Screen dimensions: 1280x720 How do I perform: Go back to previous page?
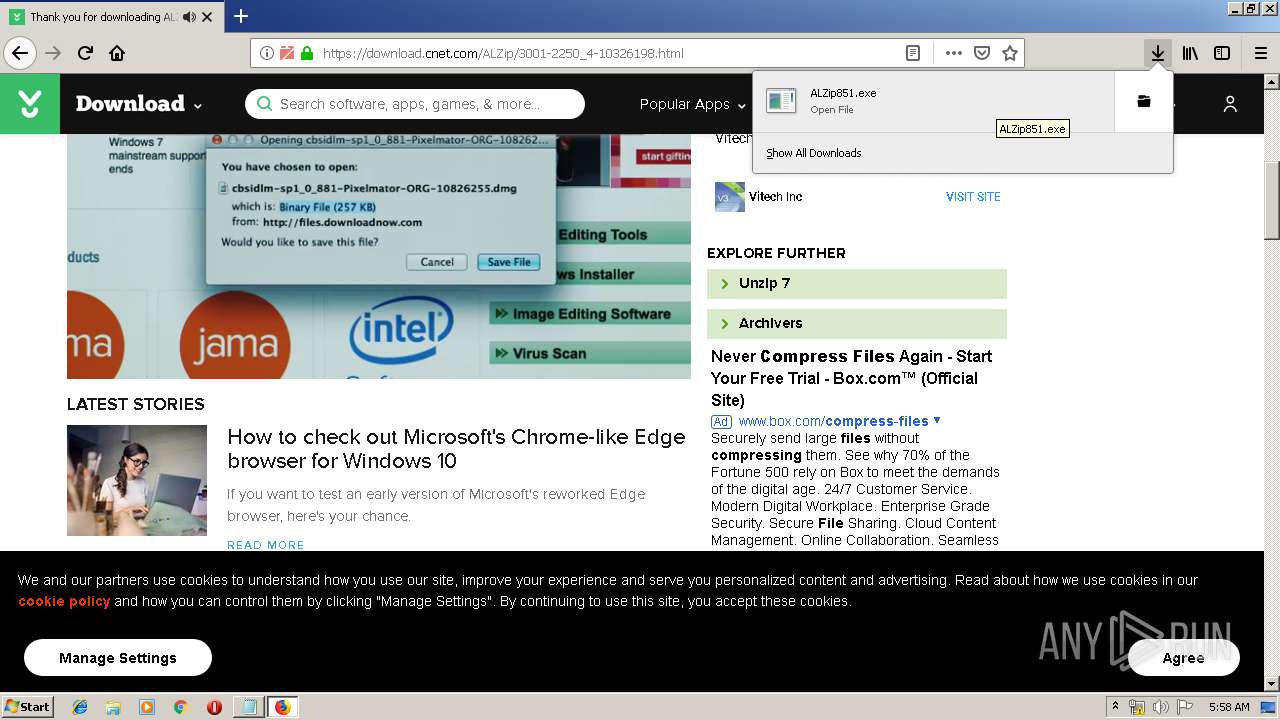click(x=20, y=53)
